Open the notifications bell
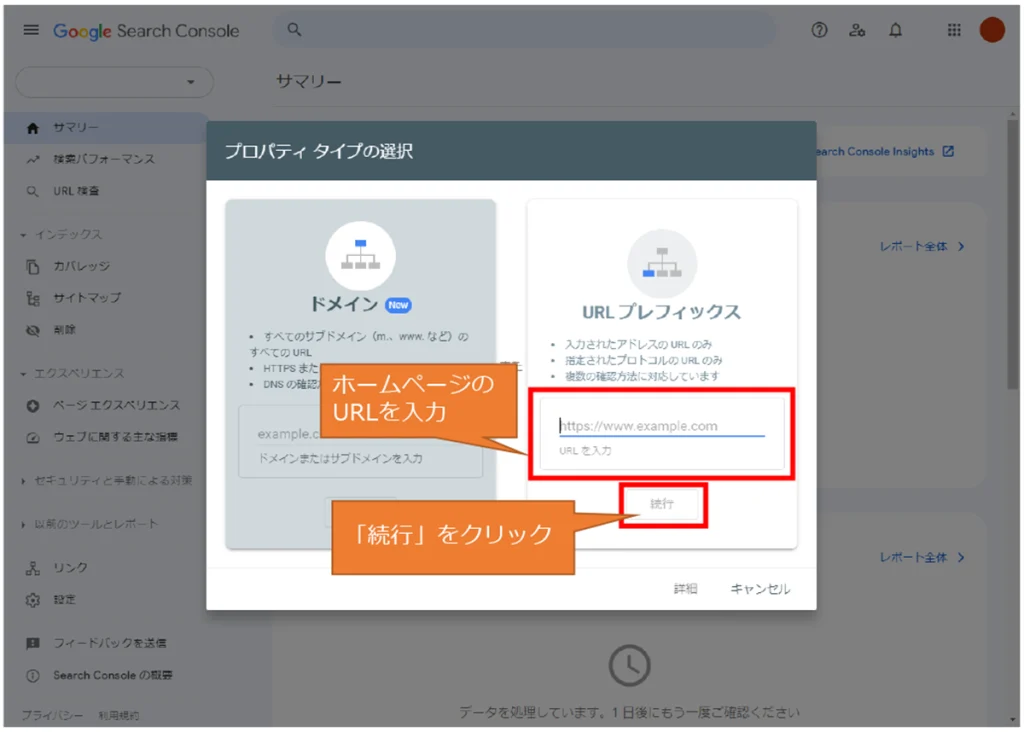The width and height of the screenshot is (1024, 732). (x=895, y=30)
